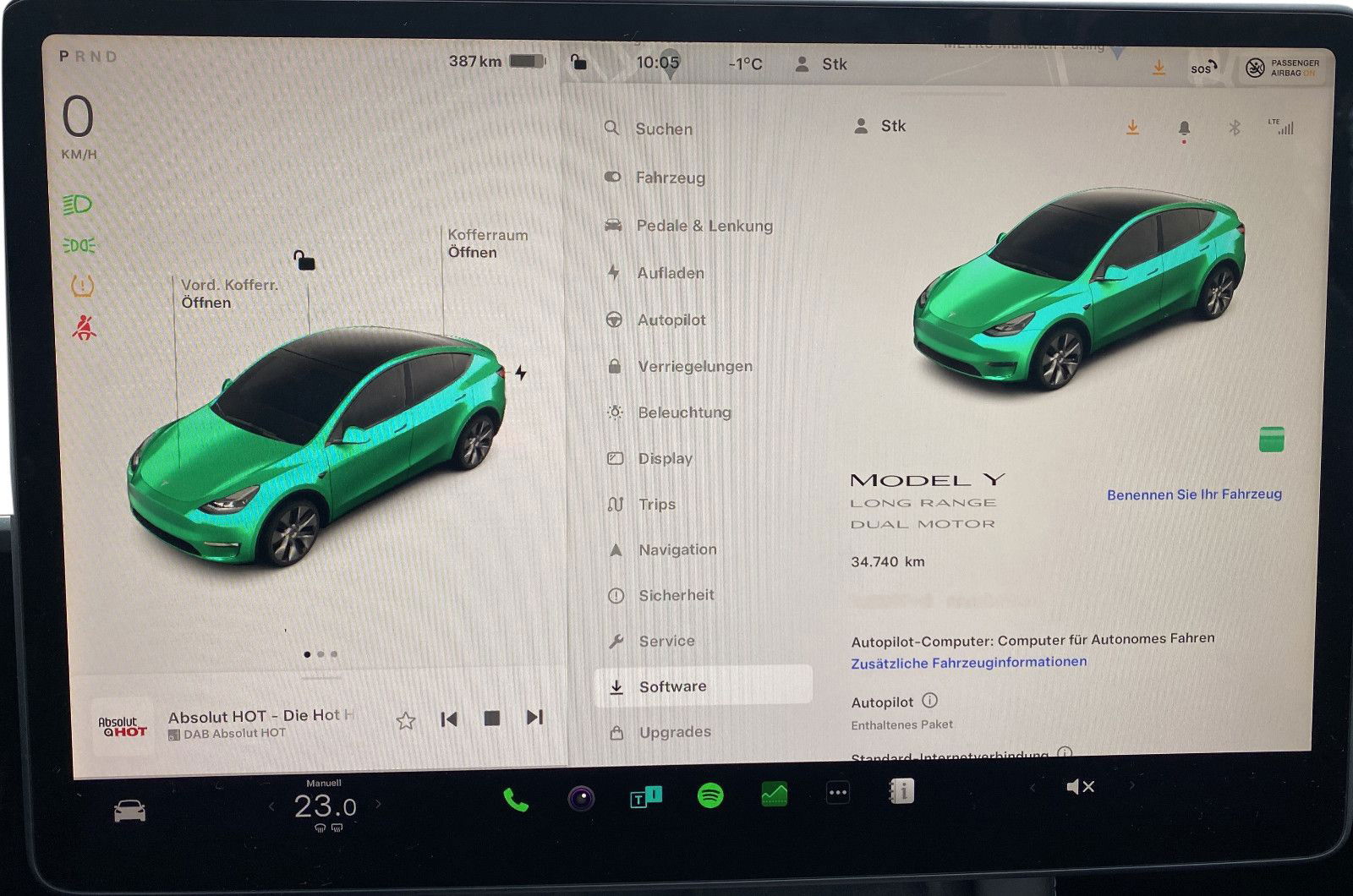The width and height of the screenshot is (1353, 896).
Task: Tap the 10:05 clock
Action: tap(657, 63)
